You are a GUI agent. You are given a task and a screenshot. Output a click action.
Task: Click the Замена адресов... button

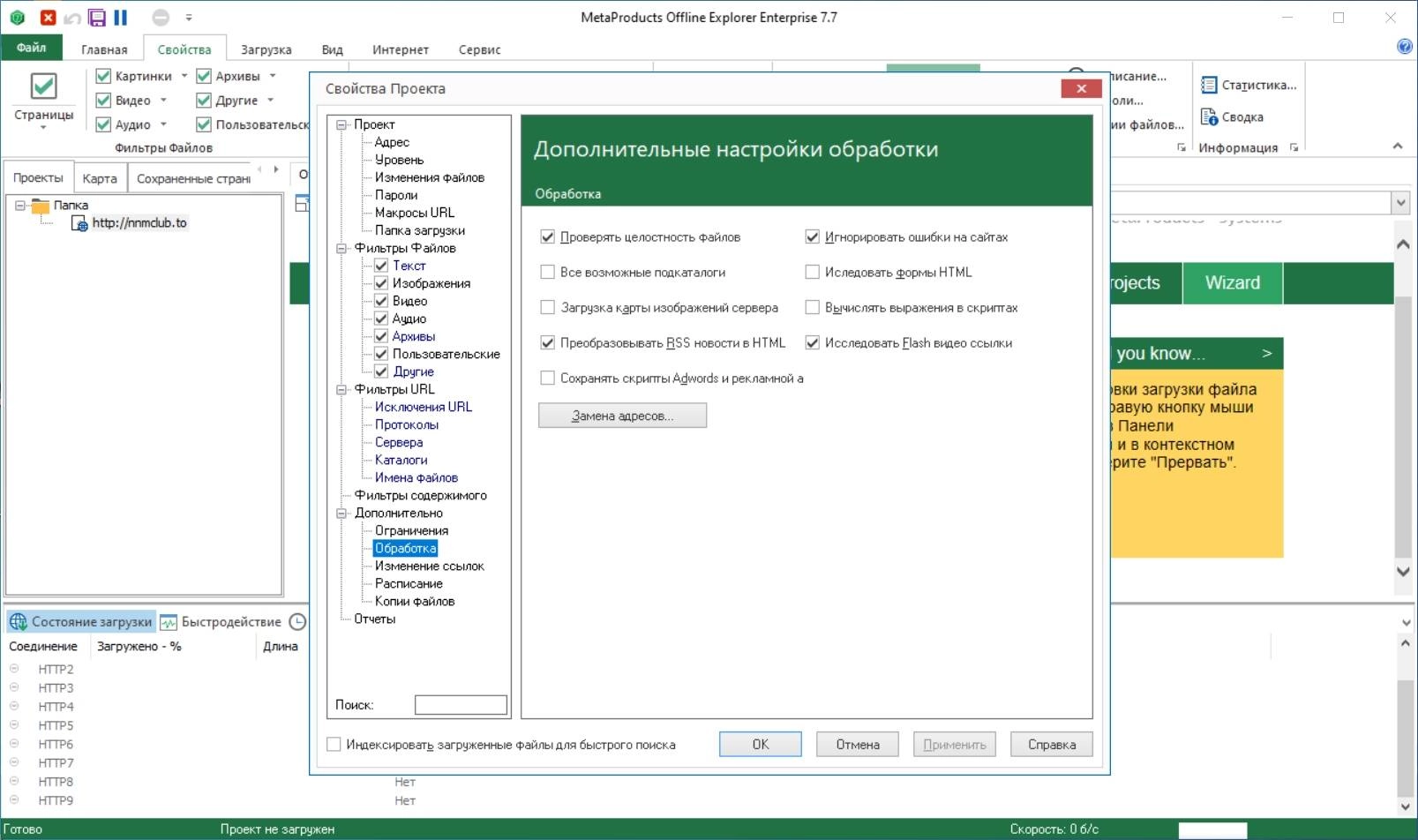(622, 416)
